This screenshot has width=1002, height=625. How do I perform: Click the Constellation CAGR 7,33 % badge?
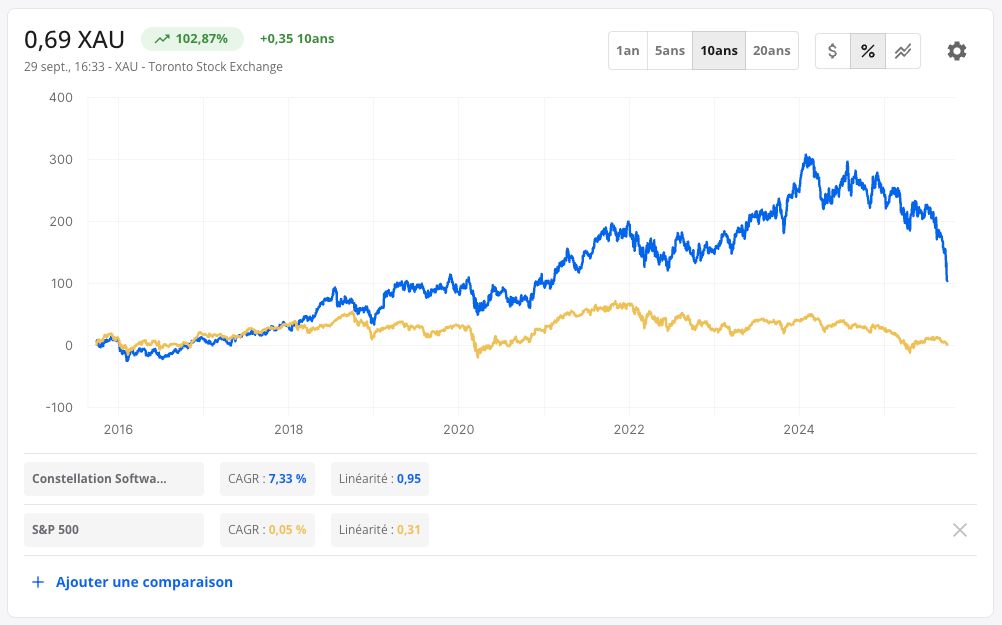[267, 479]
